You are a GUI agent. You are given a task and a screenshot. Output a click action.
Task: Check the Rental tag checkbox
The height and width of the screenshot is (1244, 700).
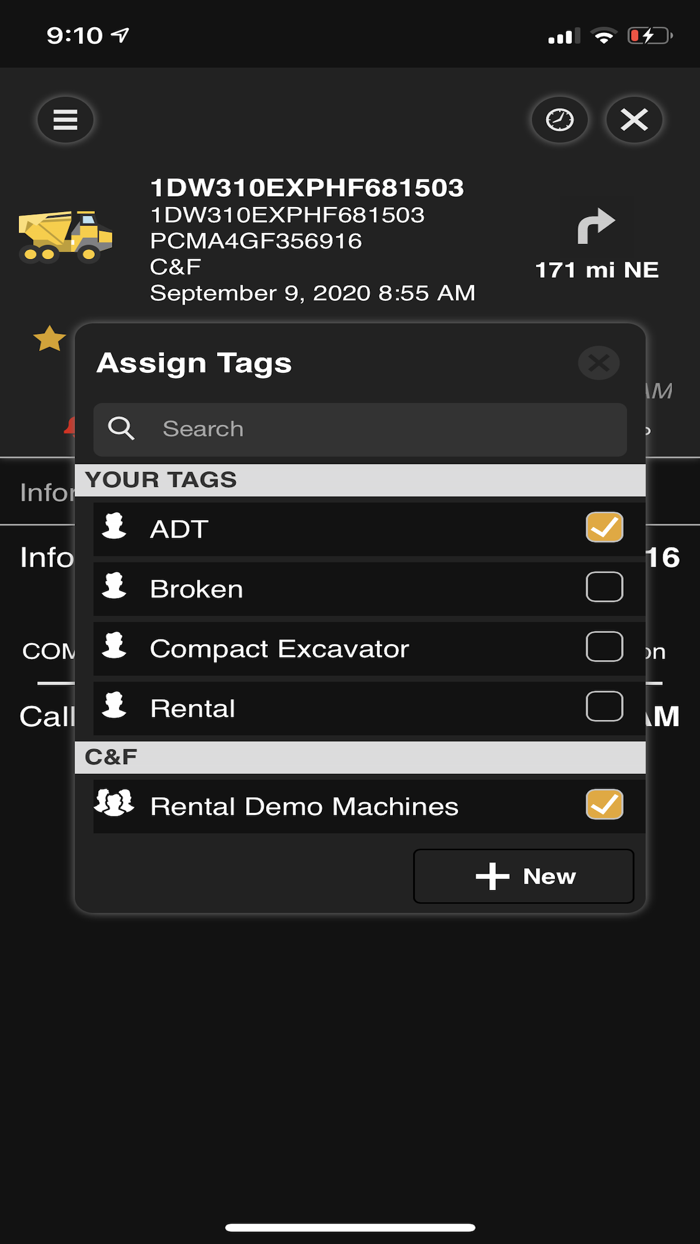tap(604, 707)
